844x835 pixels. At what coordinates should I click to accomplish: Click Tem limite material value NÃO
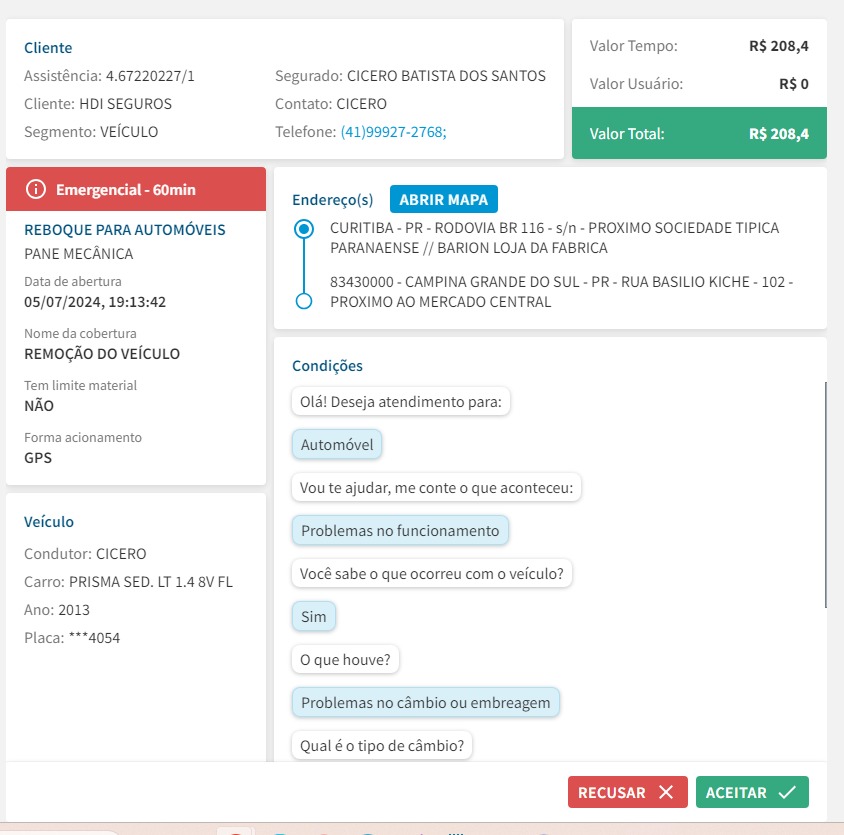click(x=39, y=406)
